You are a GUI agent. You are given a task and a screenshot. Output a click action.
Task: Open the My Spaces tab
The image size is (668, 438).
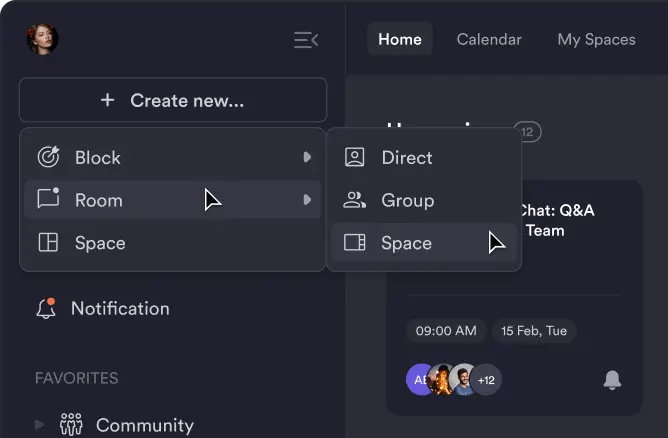tap(596, 40)
